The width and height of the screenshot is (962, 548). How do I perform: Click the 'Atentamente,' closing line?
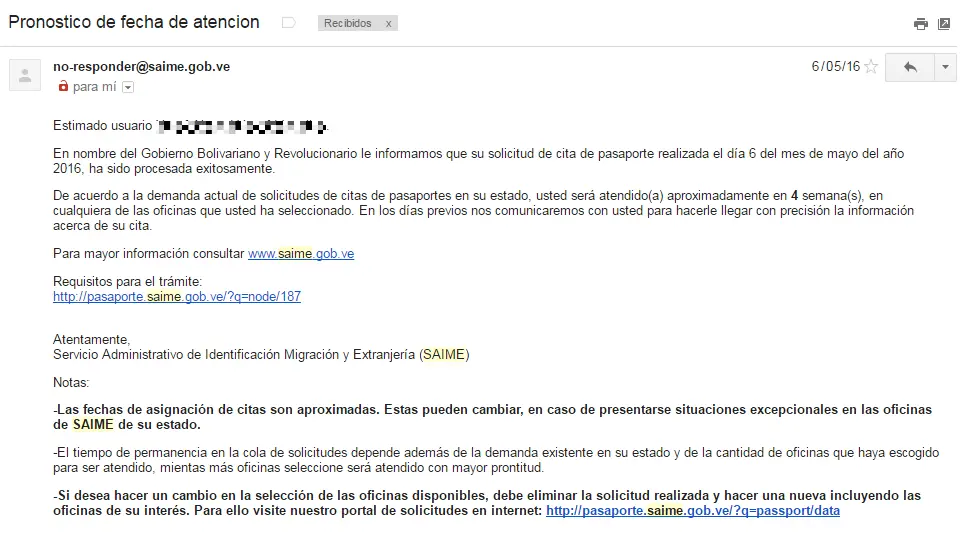pyautogui.click(x=91, y=339)
